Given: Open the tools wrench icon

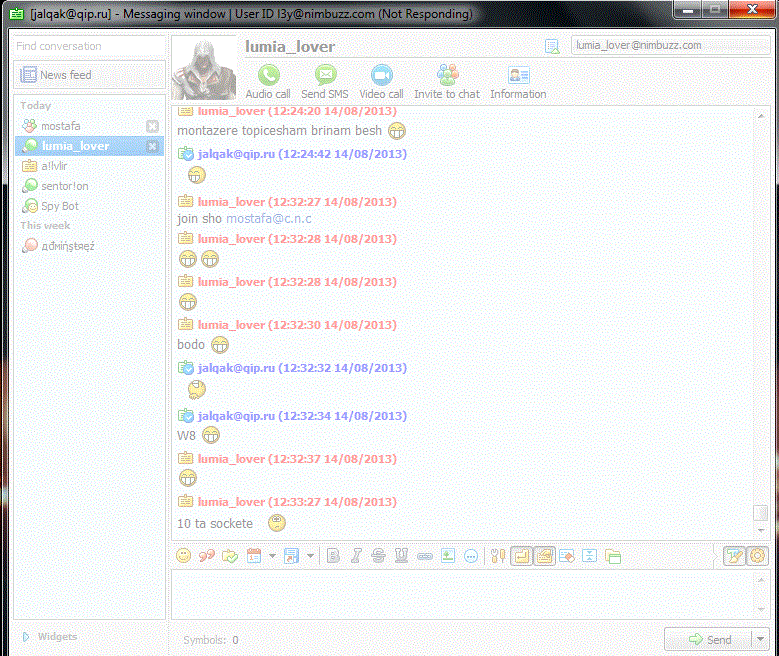Looking at the screenshot, I should click(498, 556).
